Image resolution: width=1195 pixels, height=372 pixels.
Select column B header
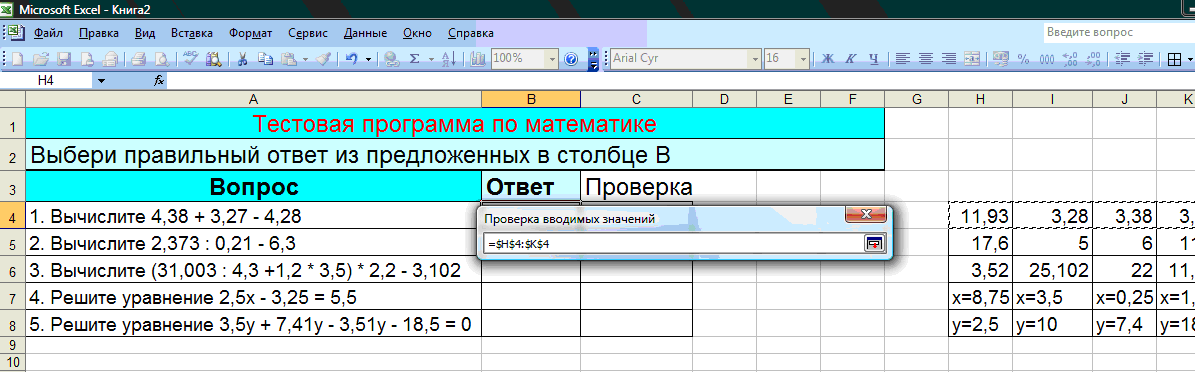tap(530, 99)
